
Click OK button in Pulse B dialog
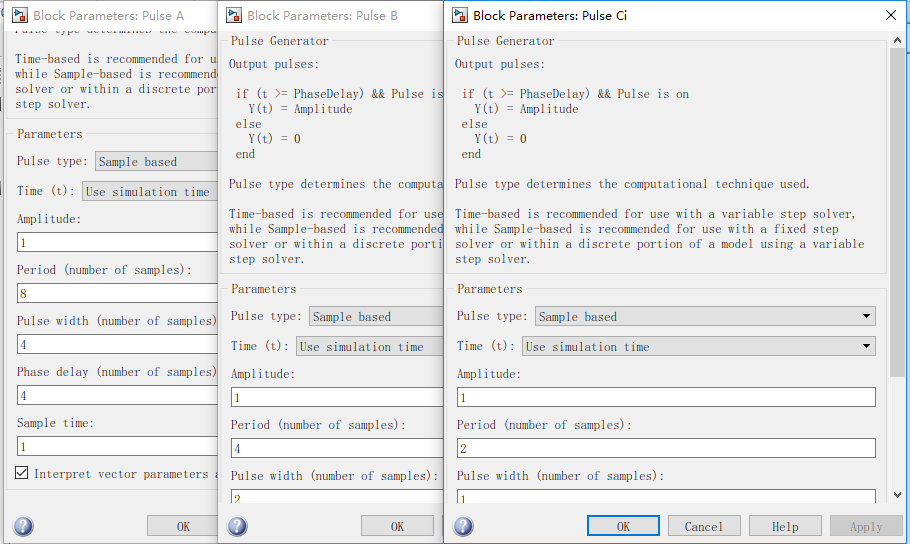pos(397,526)
